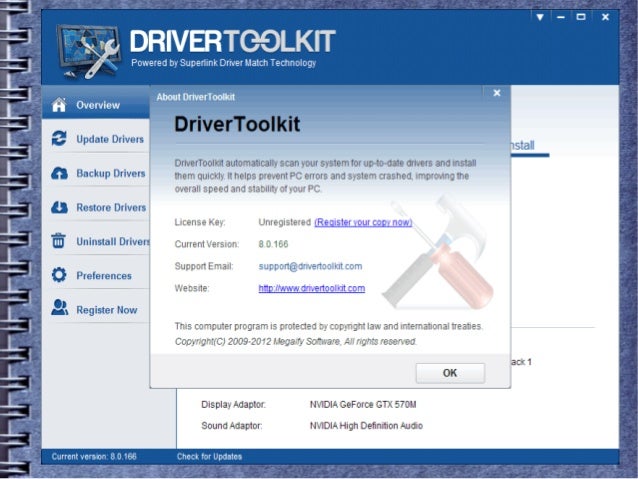Screen dimensions: 638x479
Task: Click the Current Version label in dialog
Action: 207,244
